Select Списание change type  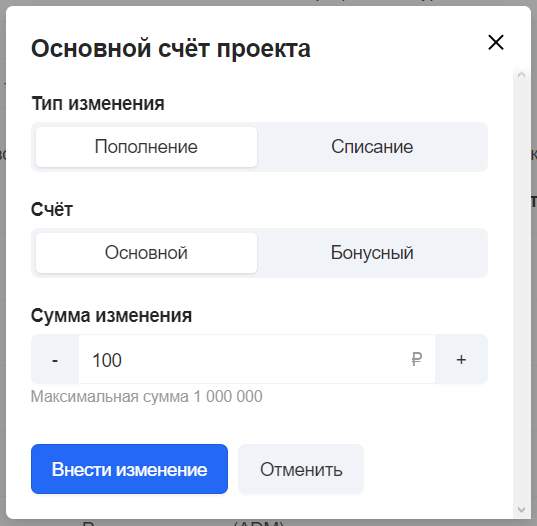coord(372,147)
